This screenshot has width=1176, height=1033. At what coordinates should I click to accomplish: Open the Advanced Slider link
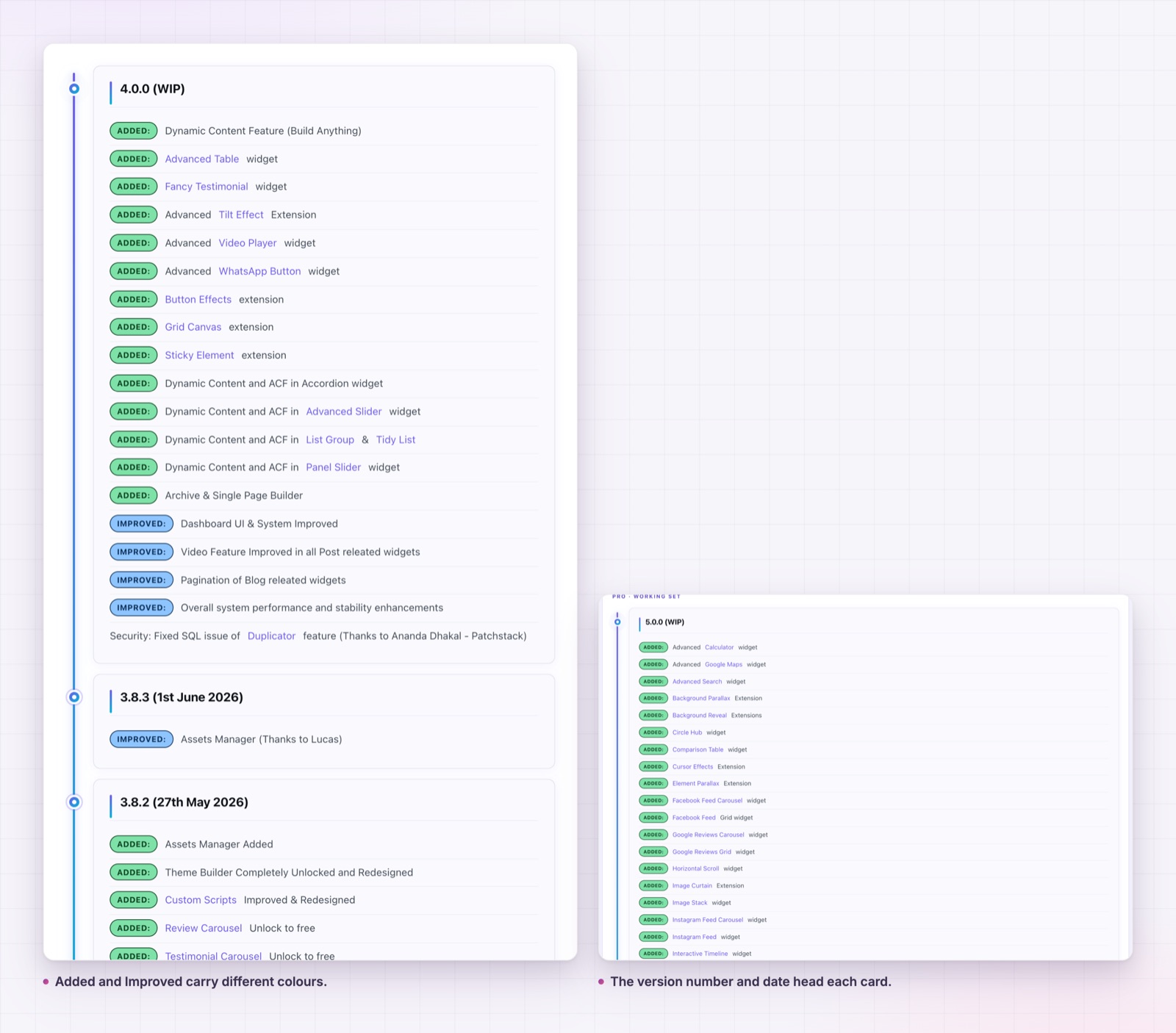pyautogui.click(x=344, y=411)
